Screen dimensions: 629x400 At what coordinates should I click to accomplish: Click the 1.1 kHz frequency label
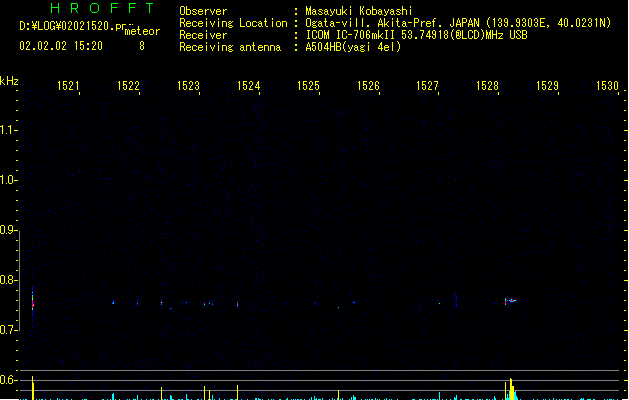point(8,130)
